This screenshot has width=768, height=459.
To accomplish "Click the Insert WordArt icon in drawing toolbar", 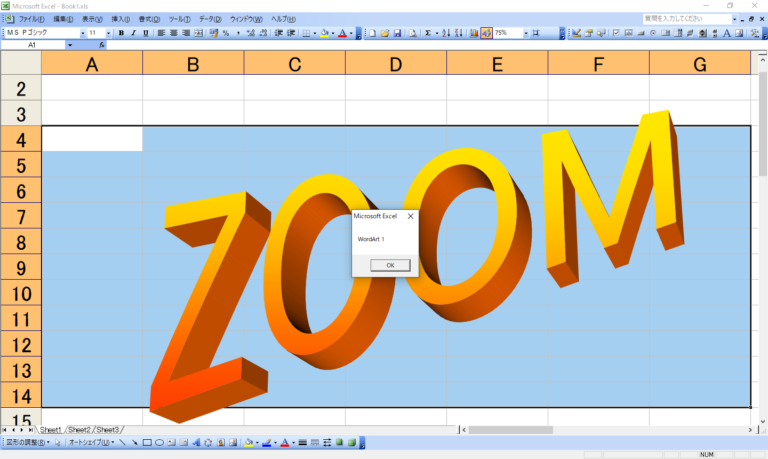I will coord(196,442).
